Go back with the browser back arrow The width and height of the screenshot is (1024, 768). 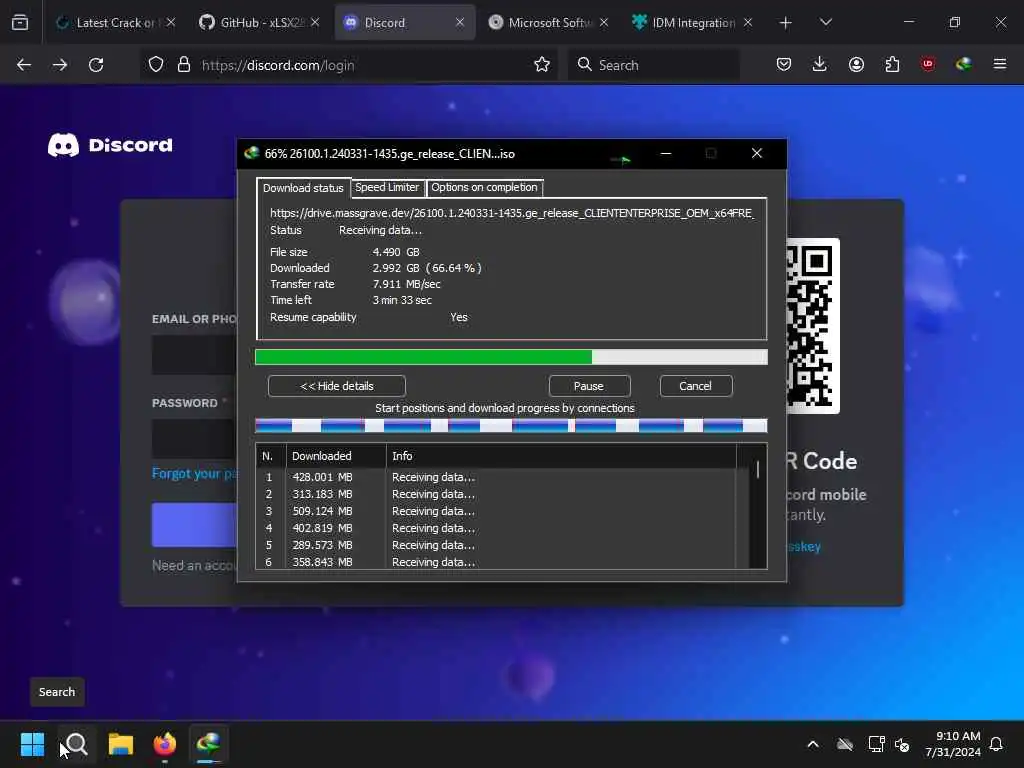[x=24, y=65]
